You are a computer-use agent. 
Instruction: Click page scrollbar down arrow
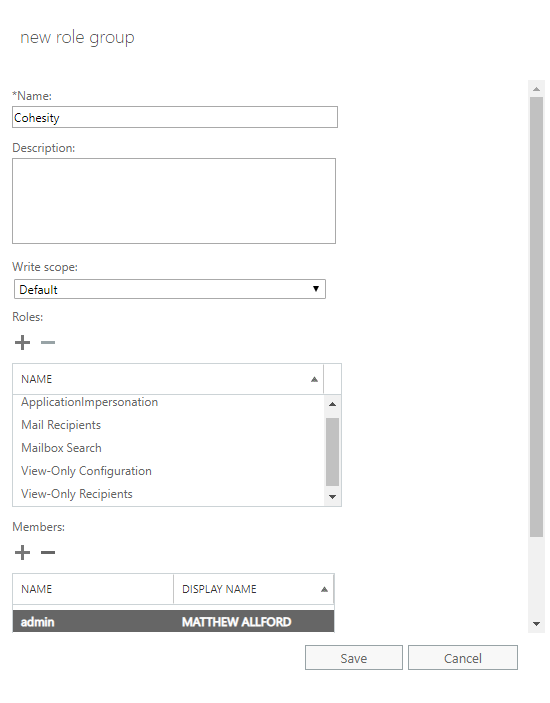536,624
